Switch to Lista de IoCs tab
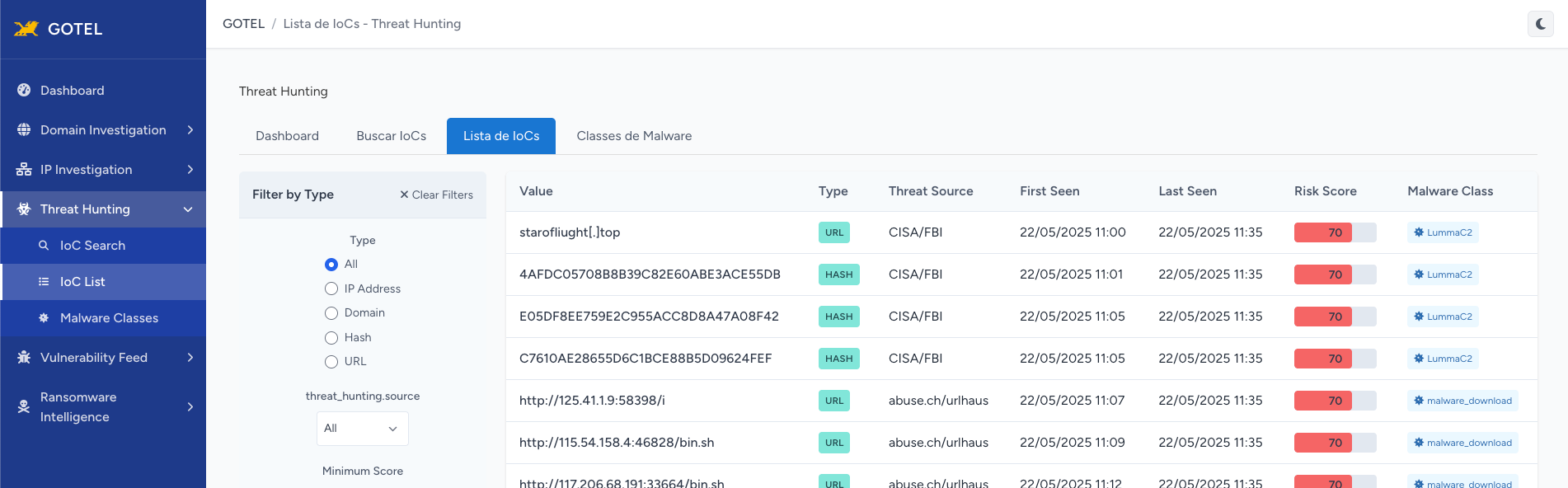The height and width of the screenshot is (488, 1568). tap(501, 136)
